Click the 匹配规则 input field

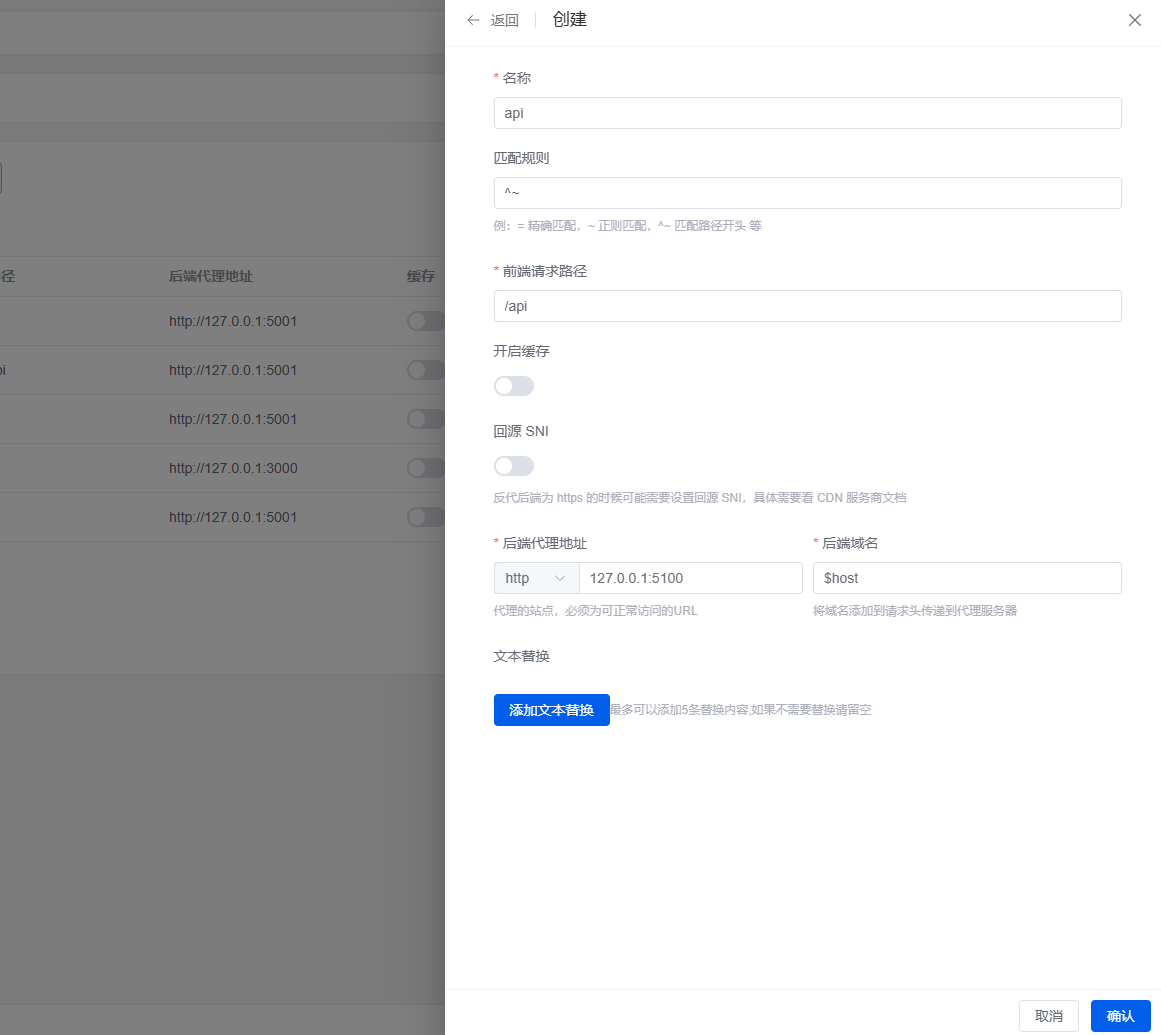coord(807,193)
